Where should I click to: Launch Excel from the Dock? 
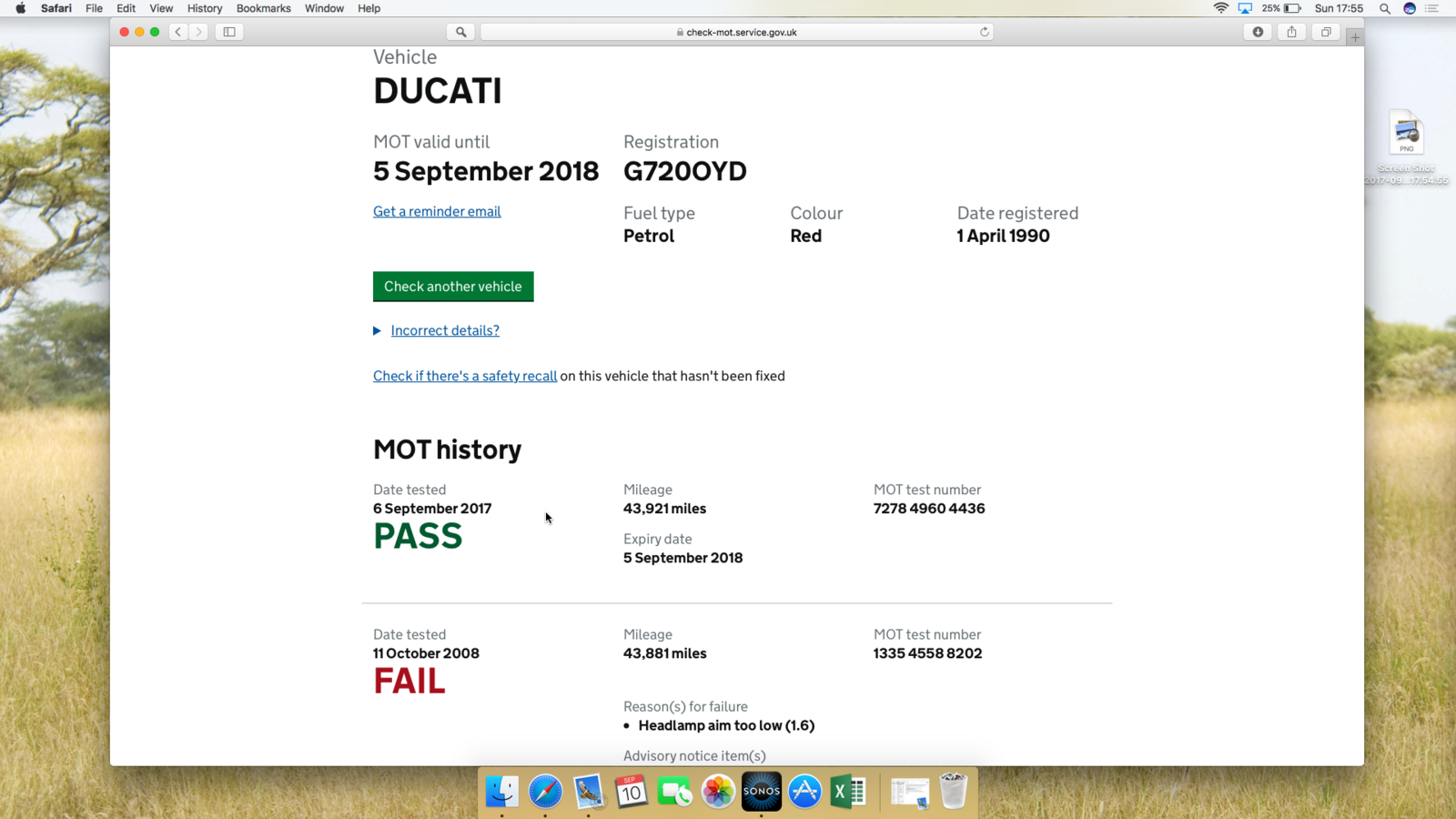pos(848,792)
